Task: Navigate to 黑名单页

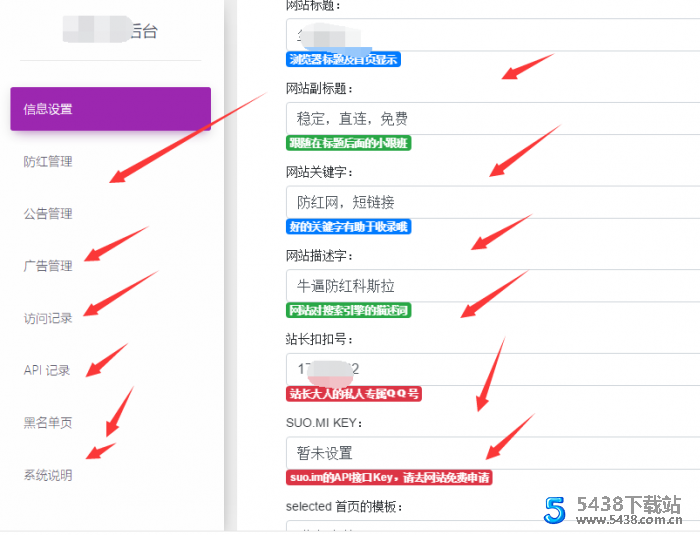Action: click(48, 423)
